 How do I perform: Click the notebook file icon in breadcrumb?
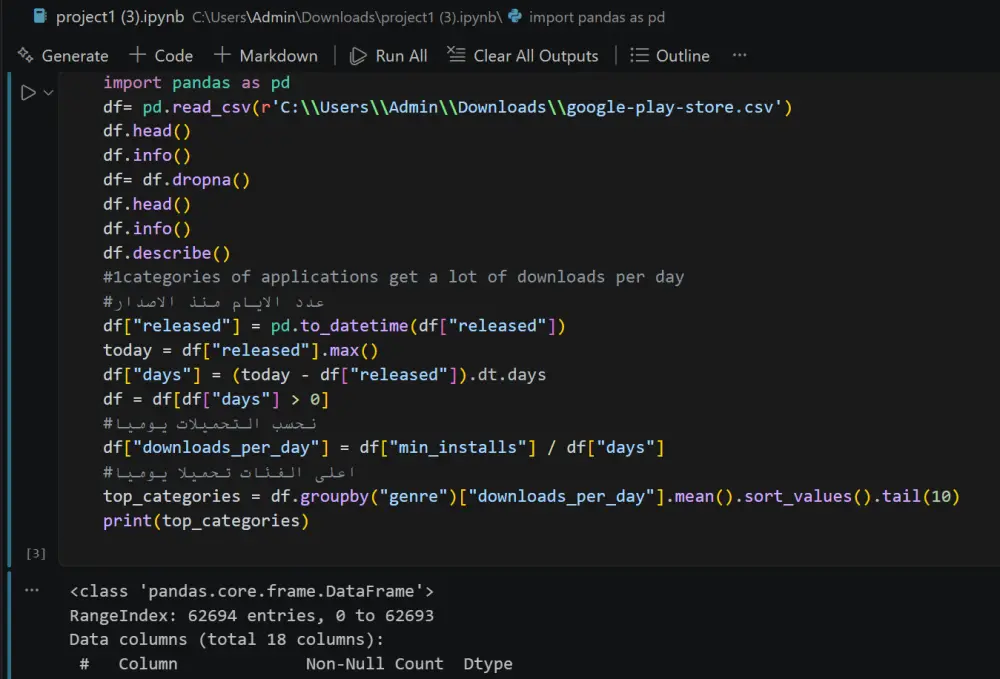(x=40, y=17)
